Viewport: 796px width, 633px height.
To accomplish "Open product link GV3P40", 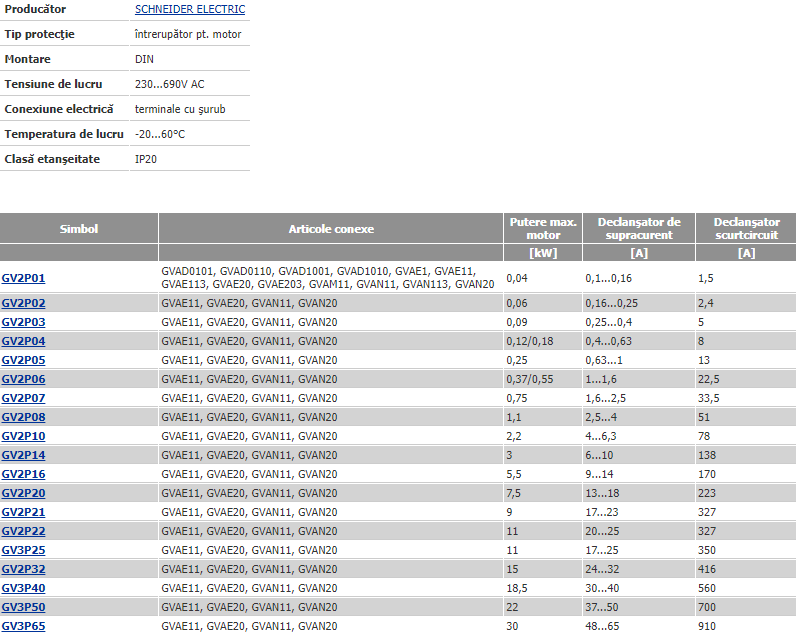I will point(23,588).
